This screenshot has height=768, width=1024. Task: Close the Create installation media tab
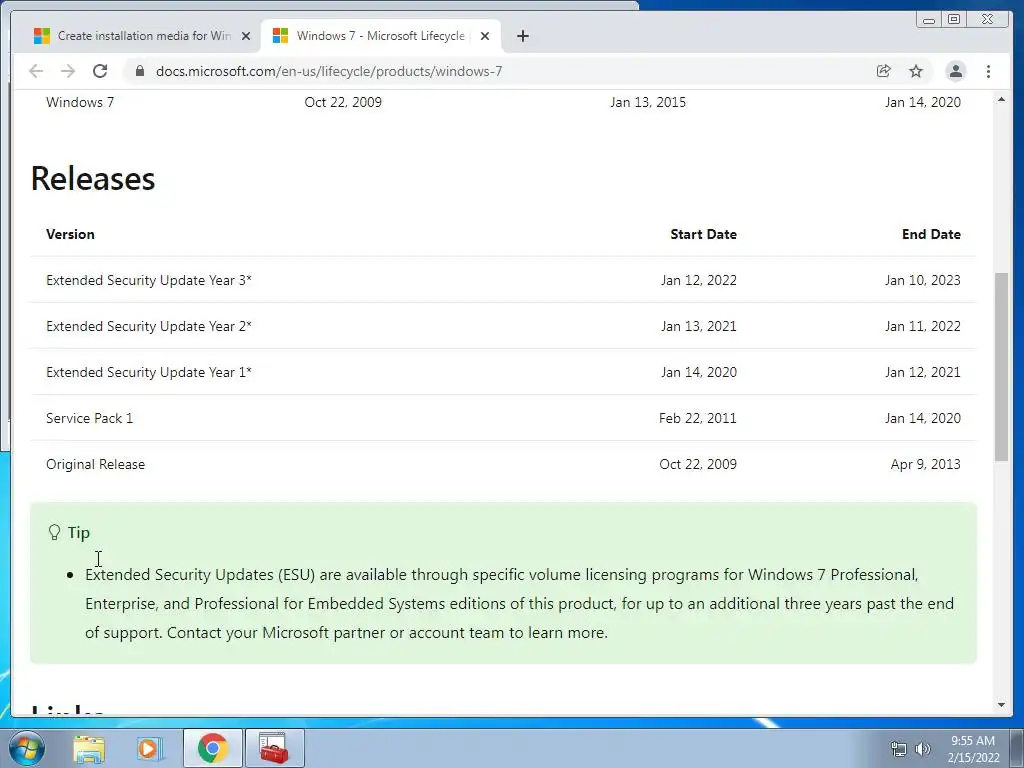tap(246, 36)
